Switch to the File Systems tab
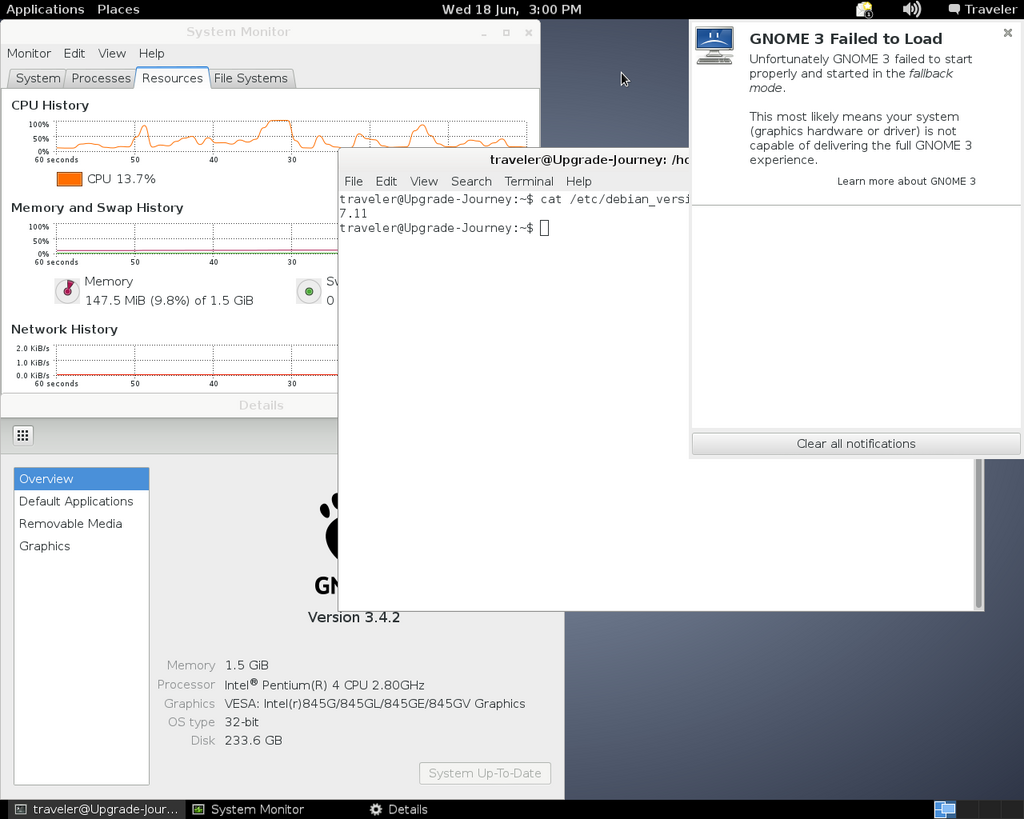This screenshot has width=1024, height=819. click(x=251, y=78)
